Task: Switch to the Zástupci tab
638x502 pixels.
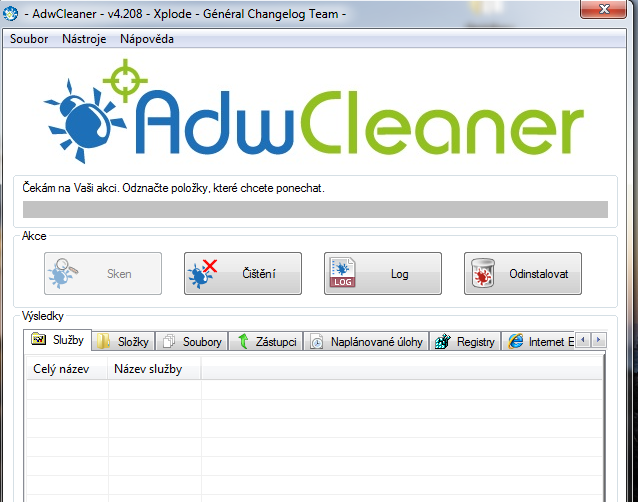Action: tap(266, 341)
